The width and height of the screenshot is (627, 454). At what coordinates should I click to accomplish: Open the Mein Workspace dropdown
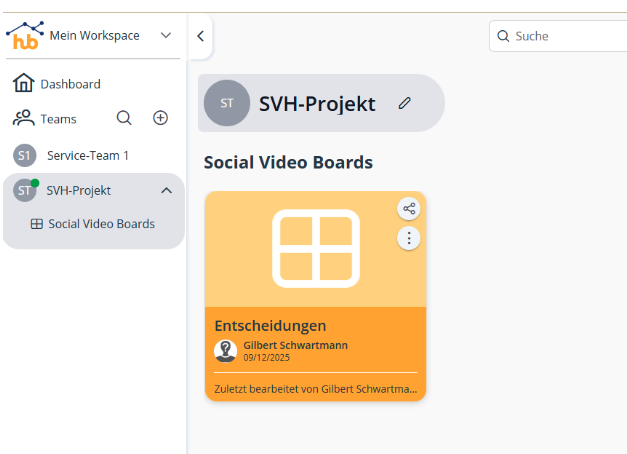coord(166,36)
